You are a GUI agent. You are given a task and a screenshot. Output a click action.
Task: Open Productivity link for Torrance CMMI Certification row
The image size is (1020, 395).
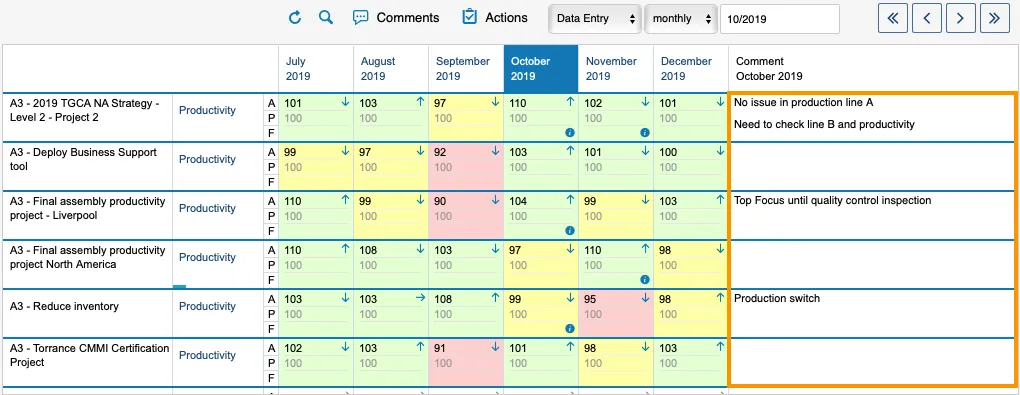(x=208, y=355)
